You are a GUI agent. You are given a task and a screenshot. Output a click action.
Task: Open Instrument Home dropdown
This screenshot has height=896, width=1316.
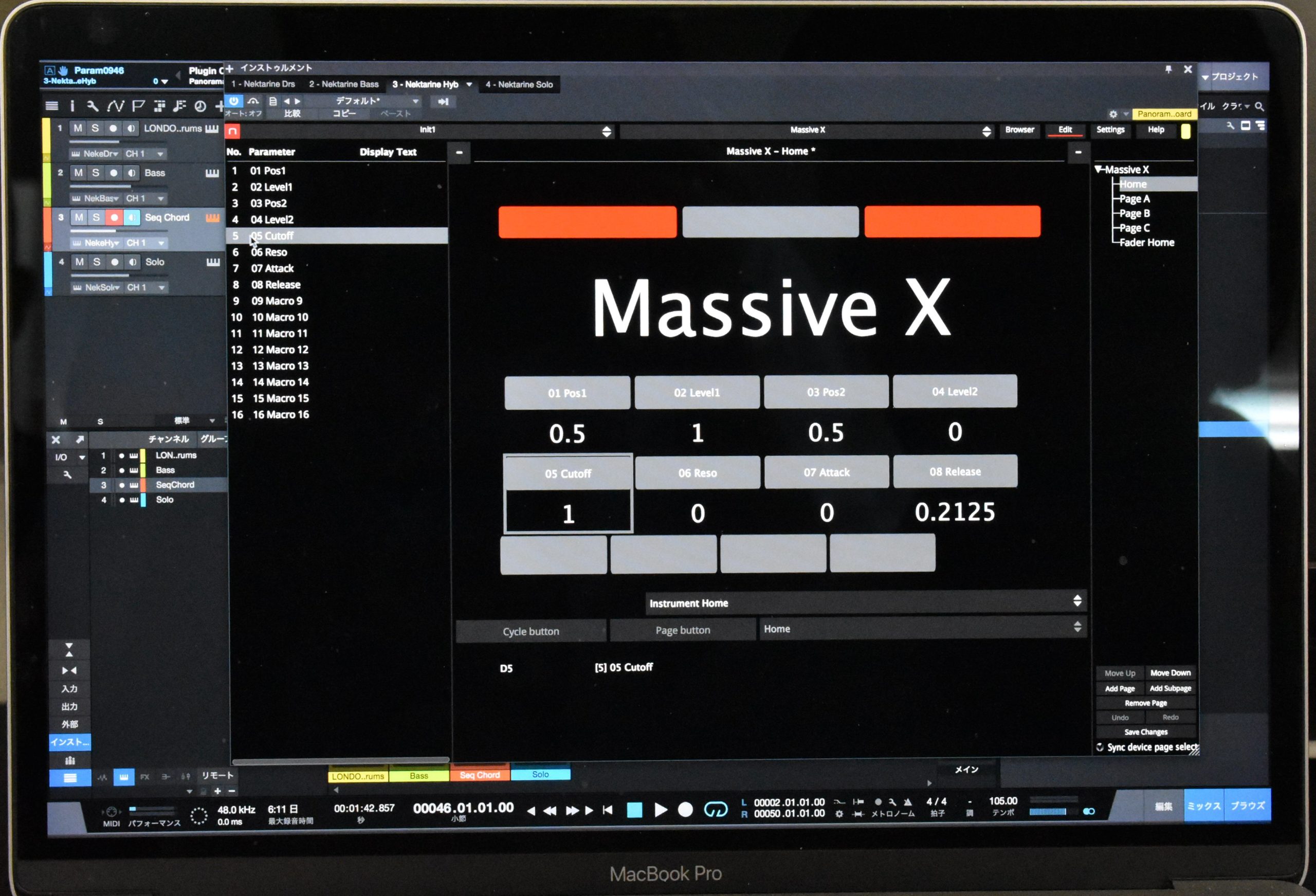pos(865,602)
